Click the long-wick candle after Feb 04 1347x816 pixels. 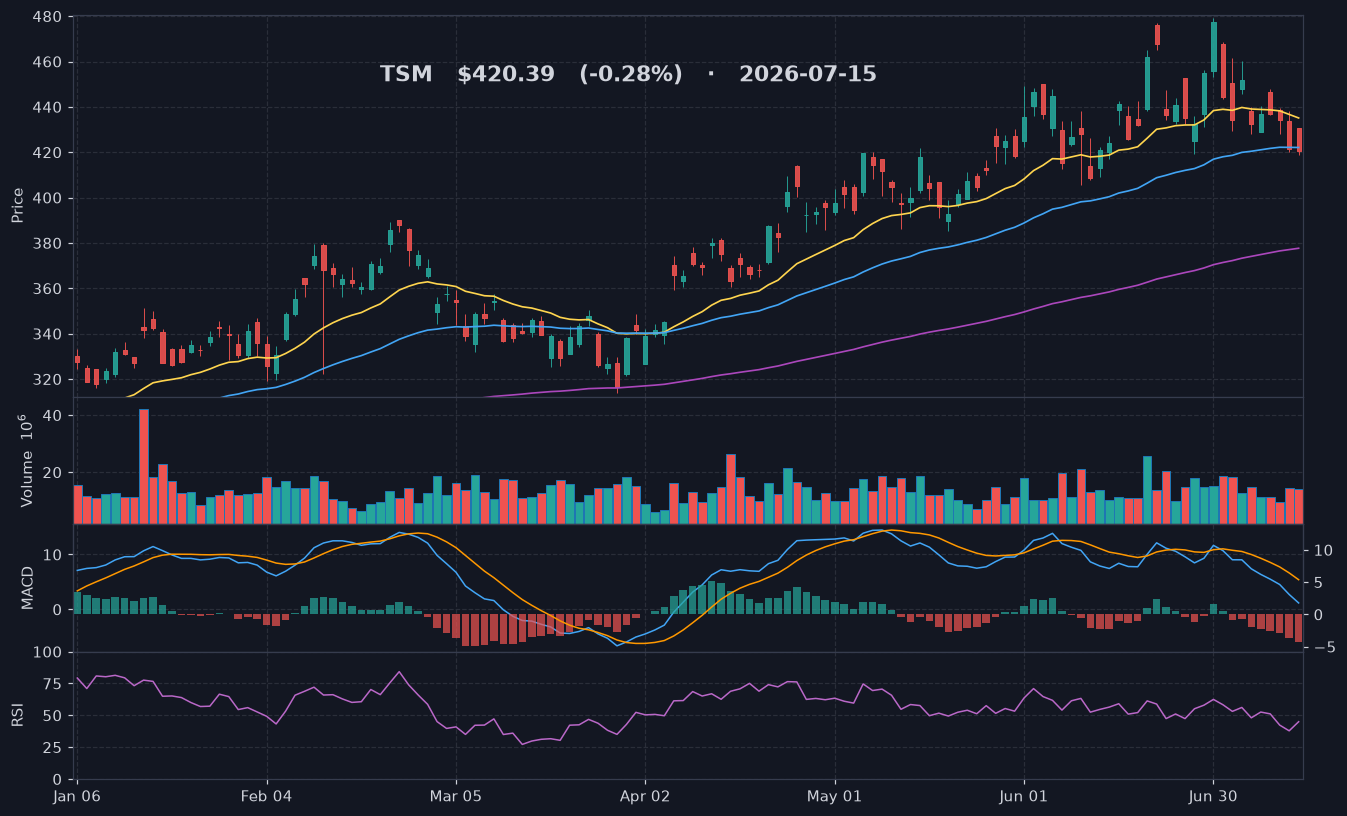(324, 309)
